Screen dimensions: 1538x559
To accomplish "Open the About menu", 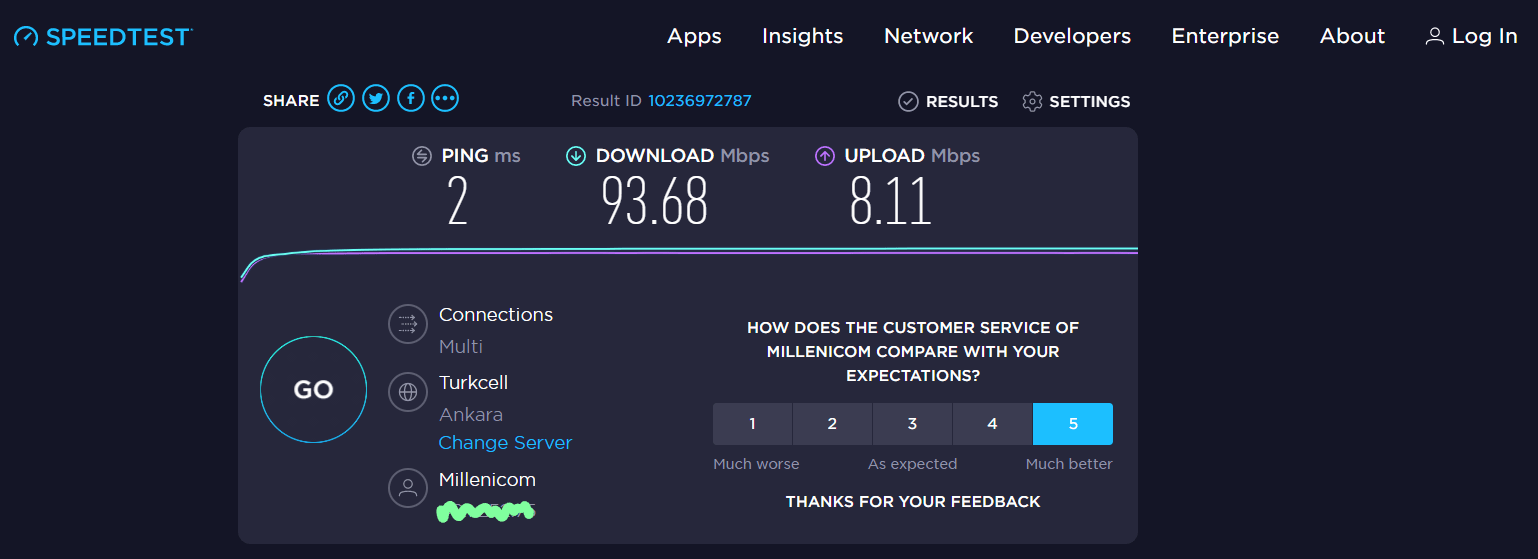I will point(1352,36).
